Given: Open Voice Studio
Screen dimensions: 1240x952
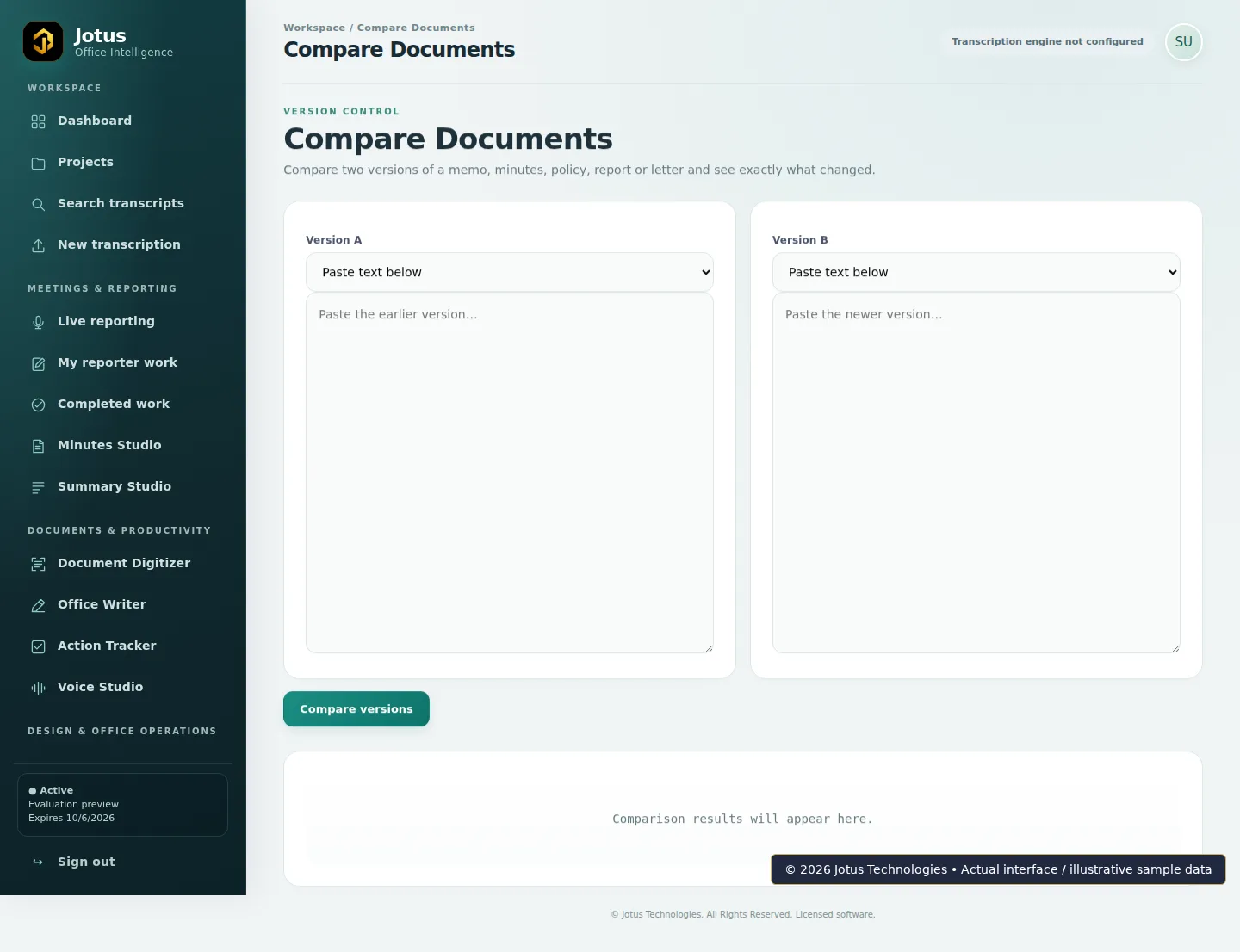Looking at the screenshot, I should 123,687.
